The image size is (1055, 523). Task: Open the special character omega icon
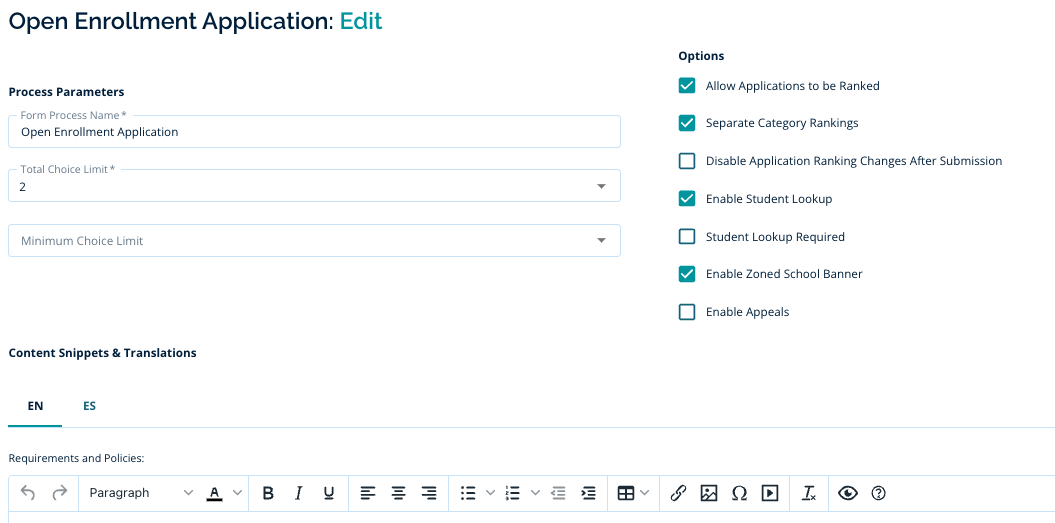click(x=739, y=493)
